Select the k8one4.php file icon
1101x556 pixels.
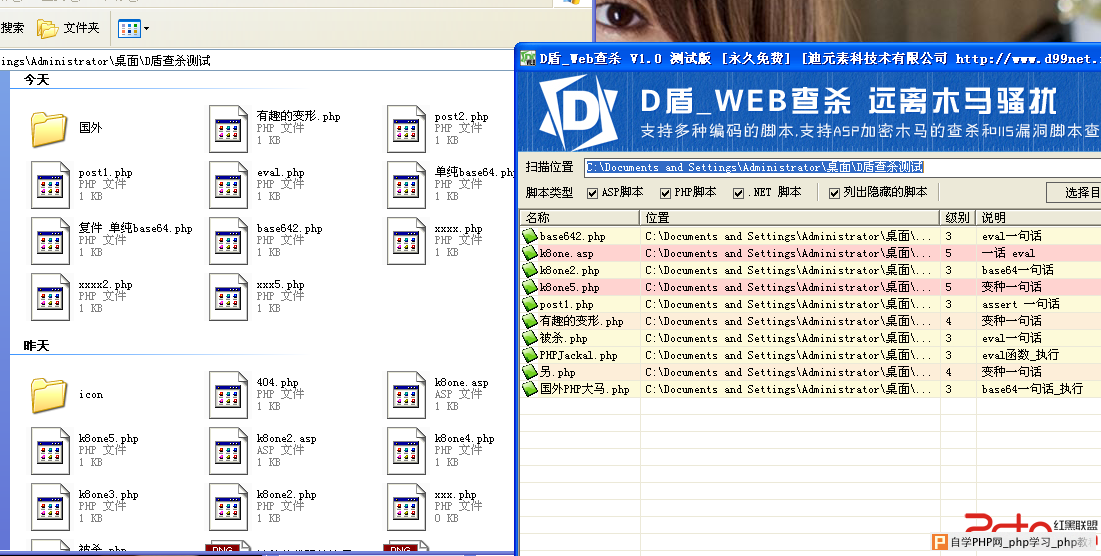pyautogui.click(x=407, y=451)
